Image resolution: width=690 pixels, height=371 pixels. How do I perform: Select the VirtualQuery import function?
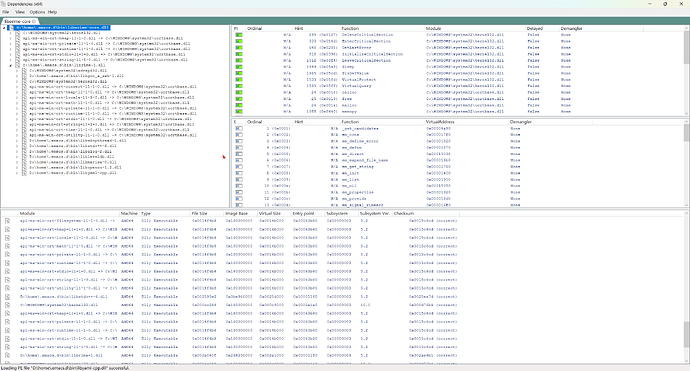click(356, 86)
